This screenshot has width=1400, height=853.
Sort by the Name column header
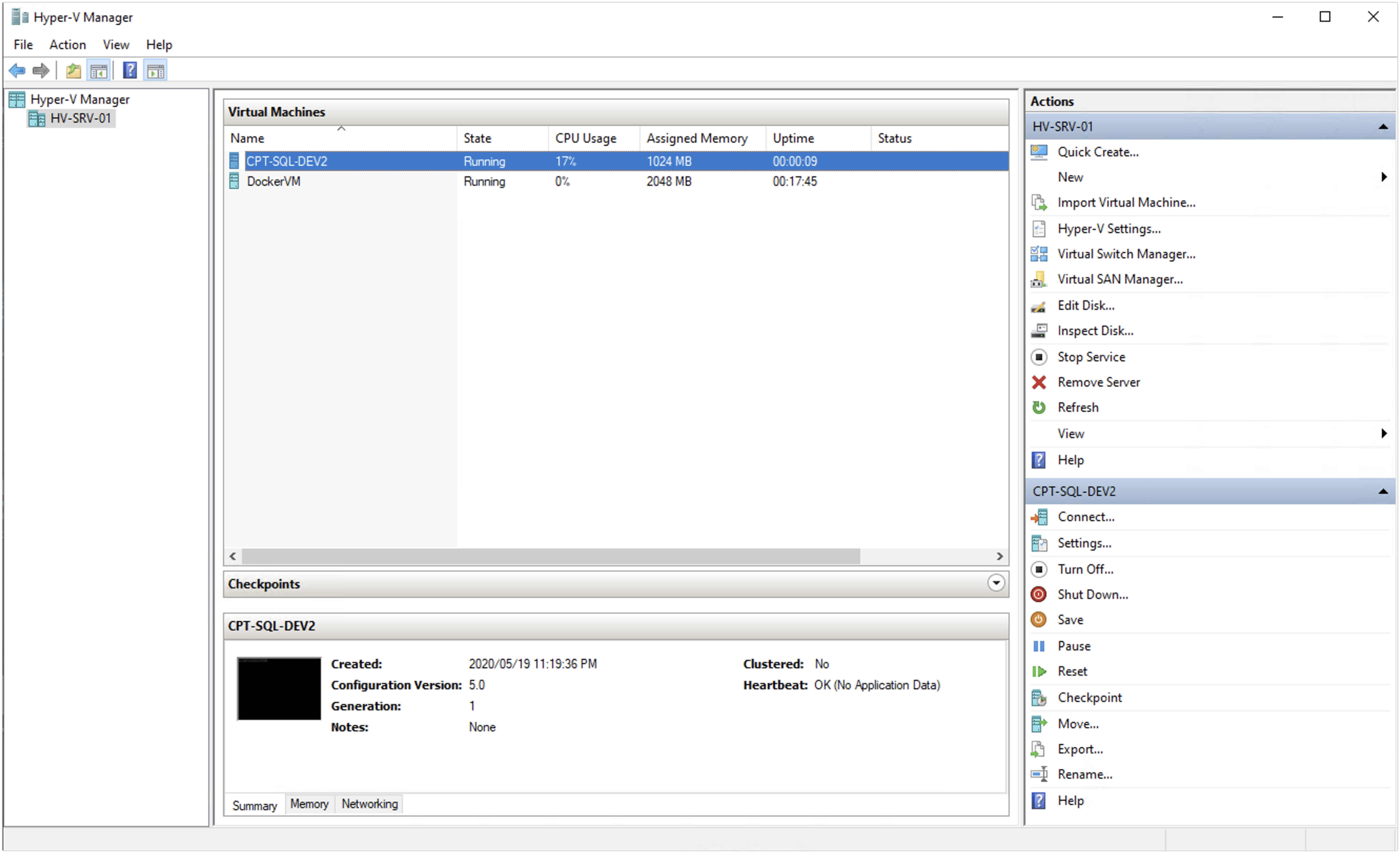[341, 138]
